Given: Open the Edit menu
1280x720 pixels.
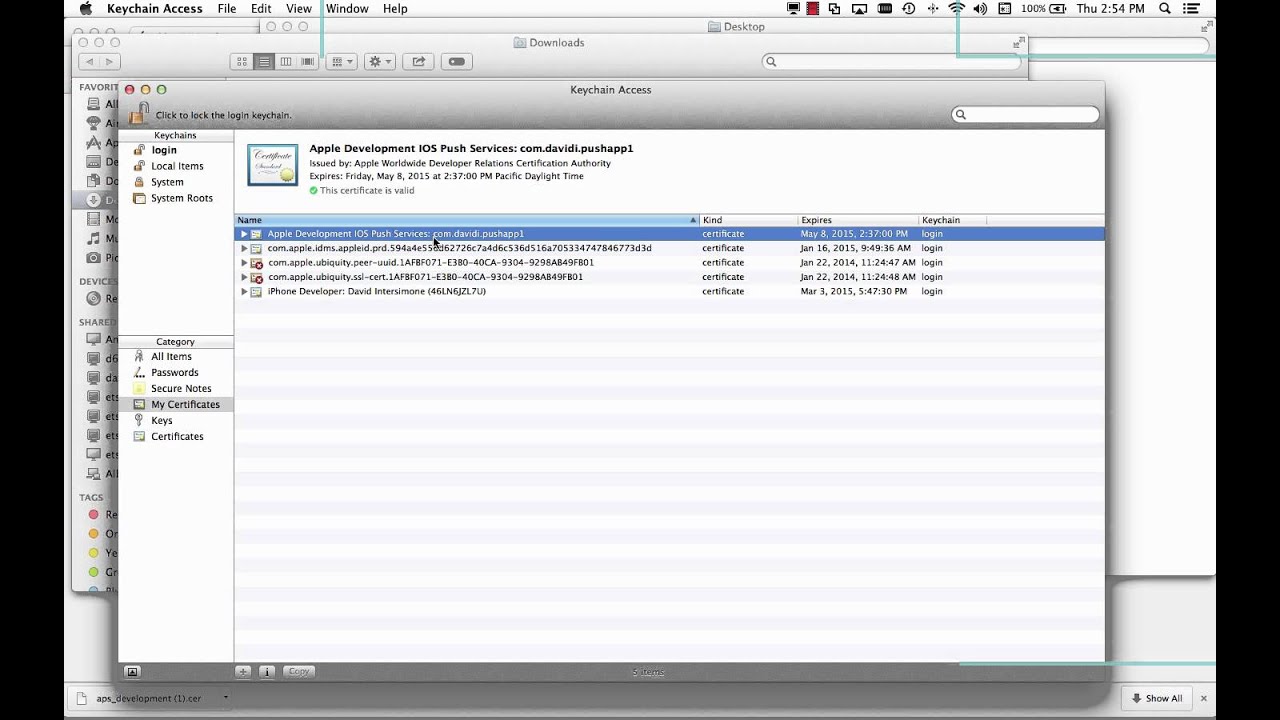Looking at the screenshot, I should point(261,8).
